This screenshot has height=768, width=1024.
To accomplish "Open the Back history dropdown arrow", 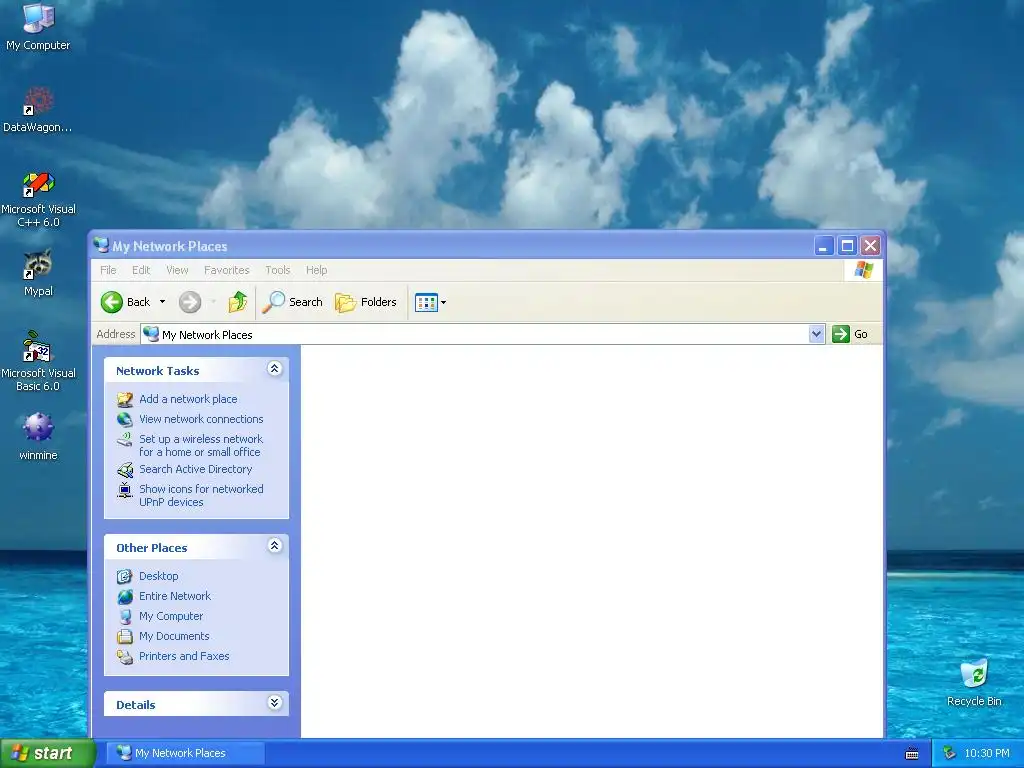I will pos(163,302).
